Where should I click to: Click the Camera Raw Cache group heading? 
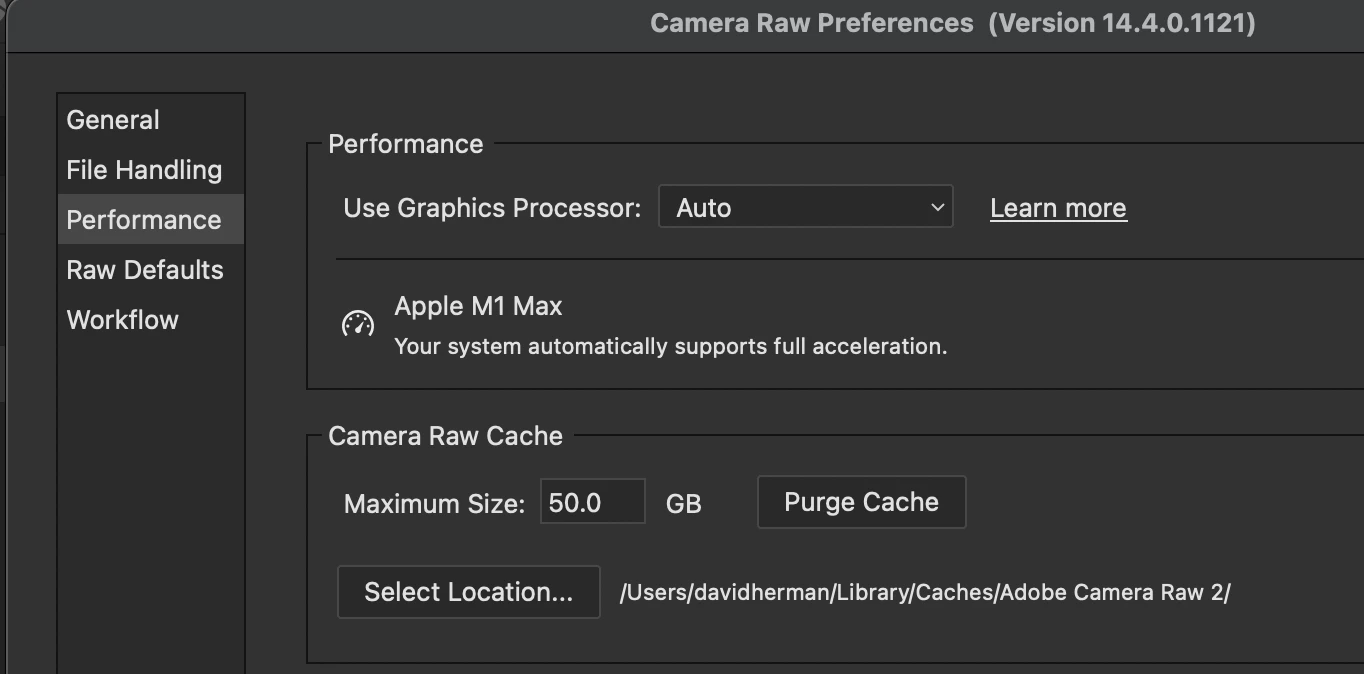point(446,436)
